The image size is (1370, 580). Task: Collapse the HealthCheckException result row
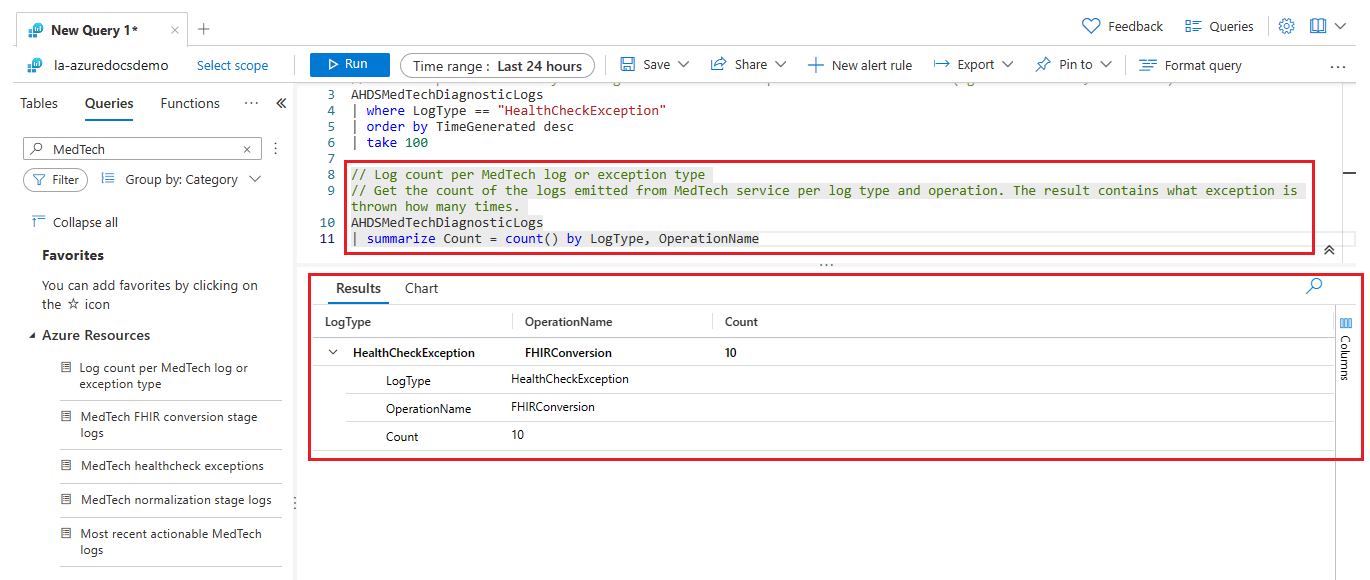coord(331,353)
